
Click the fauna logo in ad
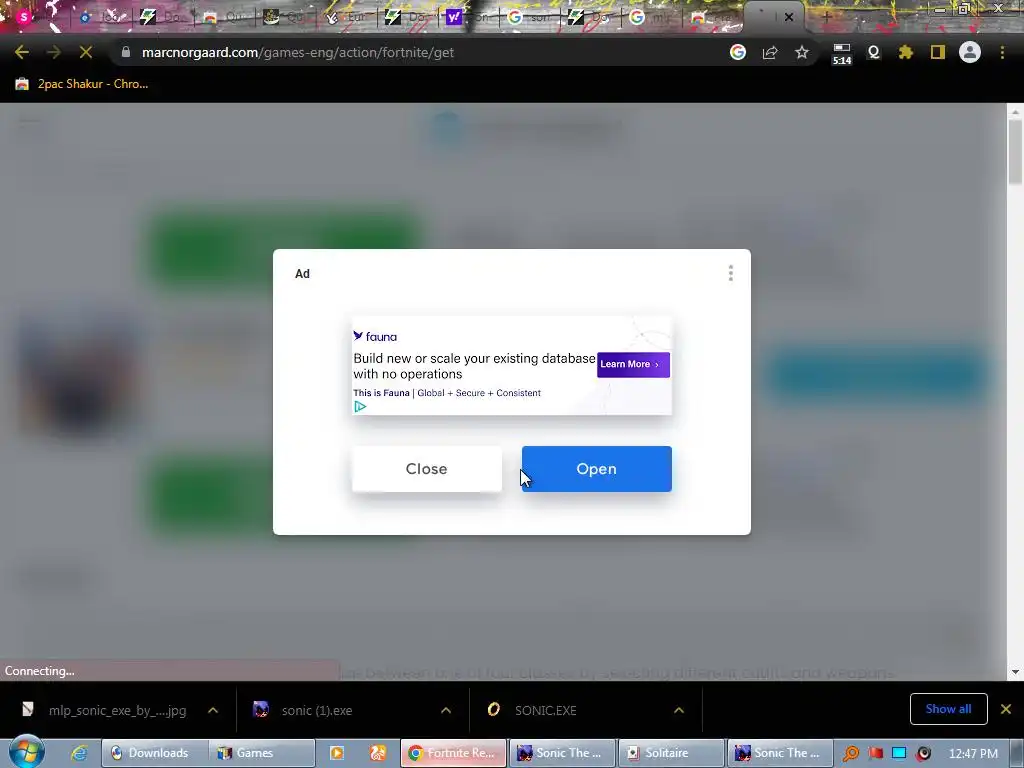click(x=375, y=336)
